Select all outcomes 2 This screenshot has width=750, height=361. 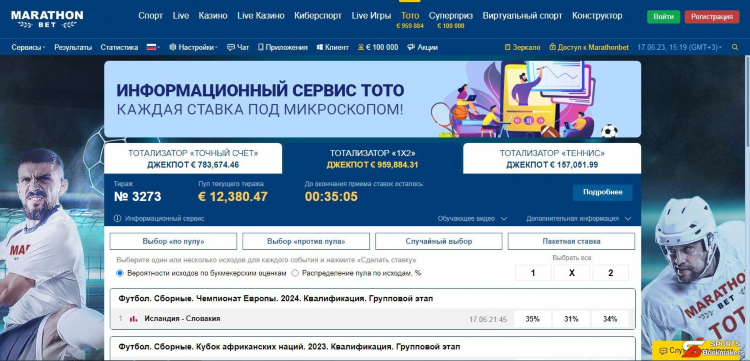click(610, 273)
